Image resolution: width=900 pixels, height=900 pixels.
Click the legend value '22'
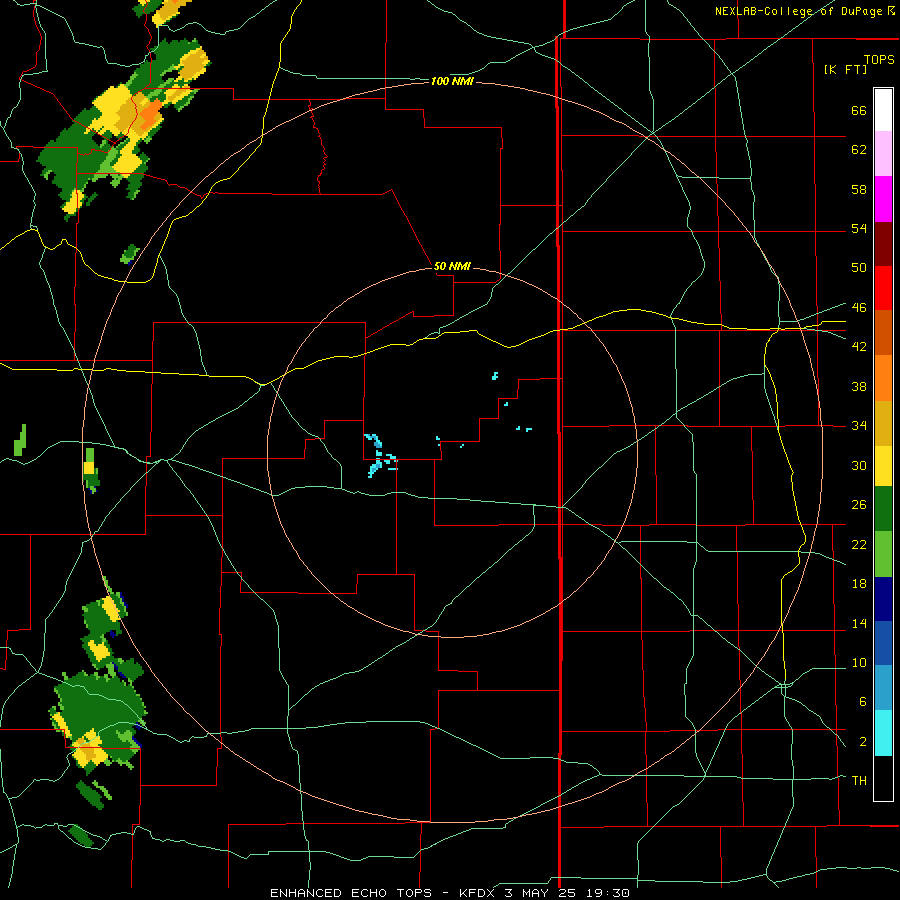pyautogui.click(x=859, y=544)
